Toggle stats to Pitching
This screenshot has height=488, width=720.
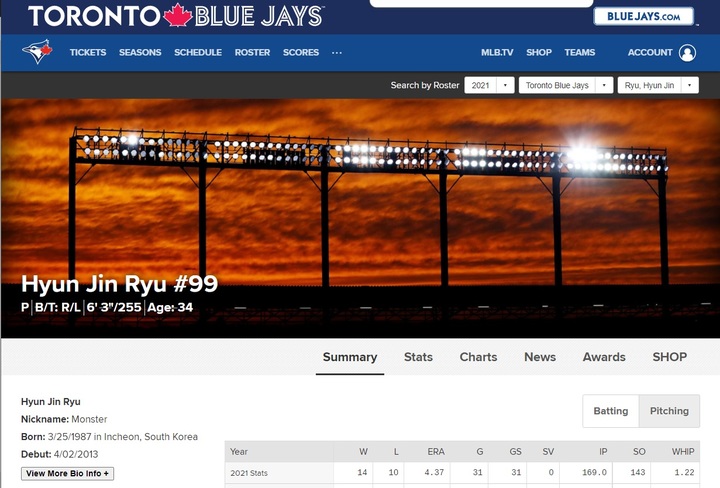(x=669, y=411)
